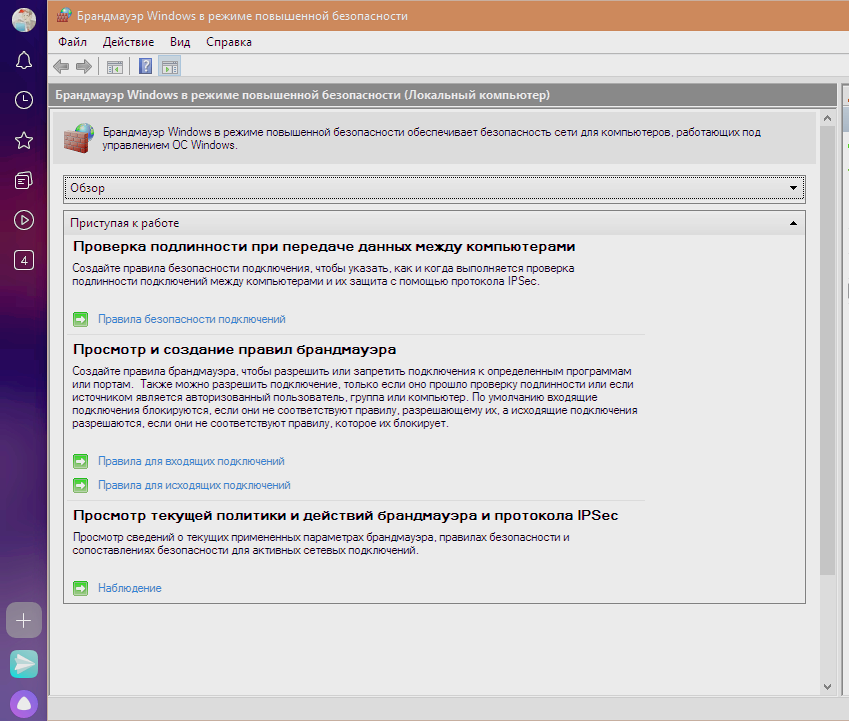Open help via the question mark toolbar icon
The height and width of the screenshot is (721, 849).
tap(145, 66)
